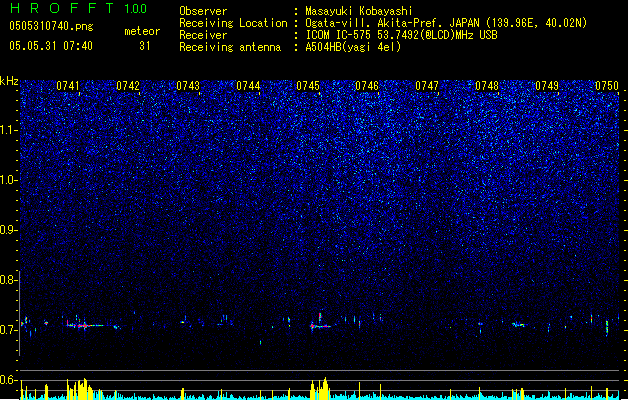Click the long meteor echo trace after 0741

point(85,325)
